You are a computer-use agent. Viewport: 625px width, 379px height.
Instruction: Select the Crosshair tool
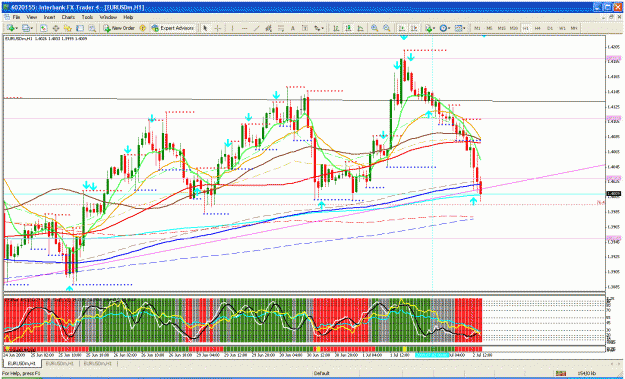[218, 28]
